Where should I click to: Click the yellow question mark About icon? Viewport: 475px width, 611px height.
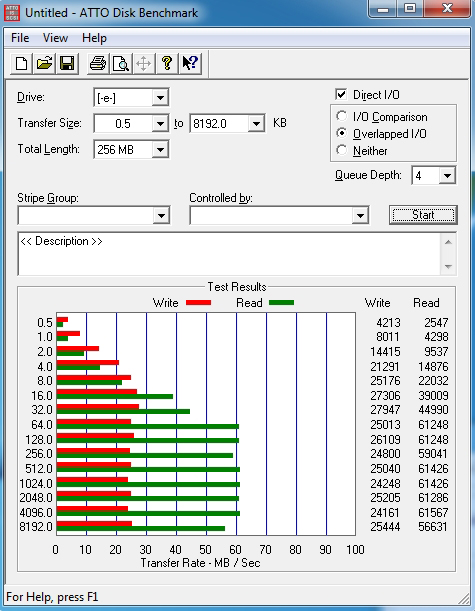pos(167,63)
